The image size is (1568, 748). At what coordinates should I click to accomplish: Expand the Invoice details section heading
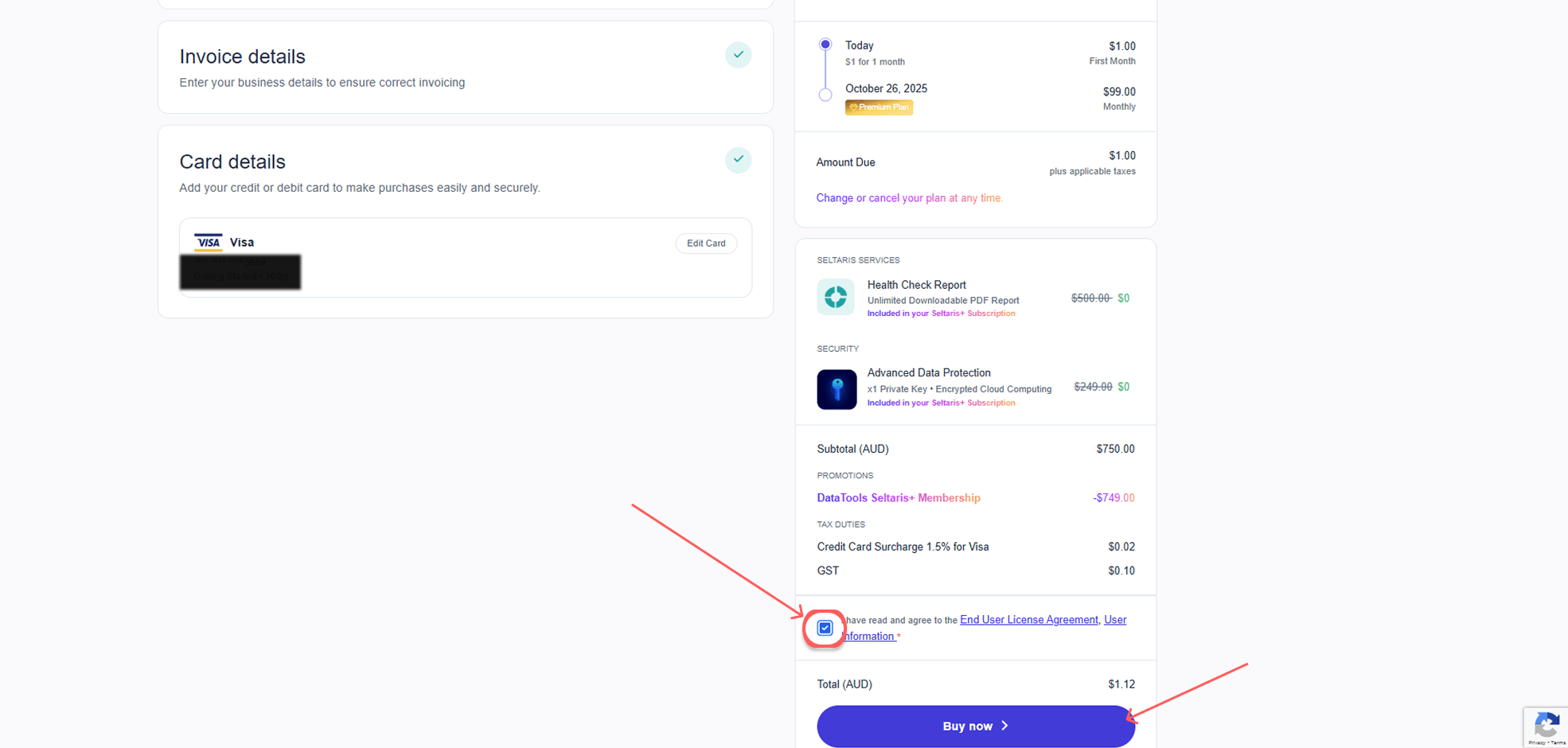point(242,56)
